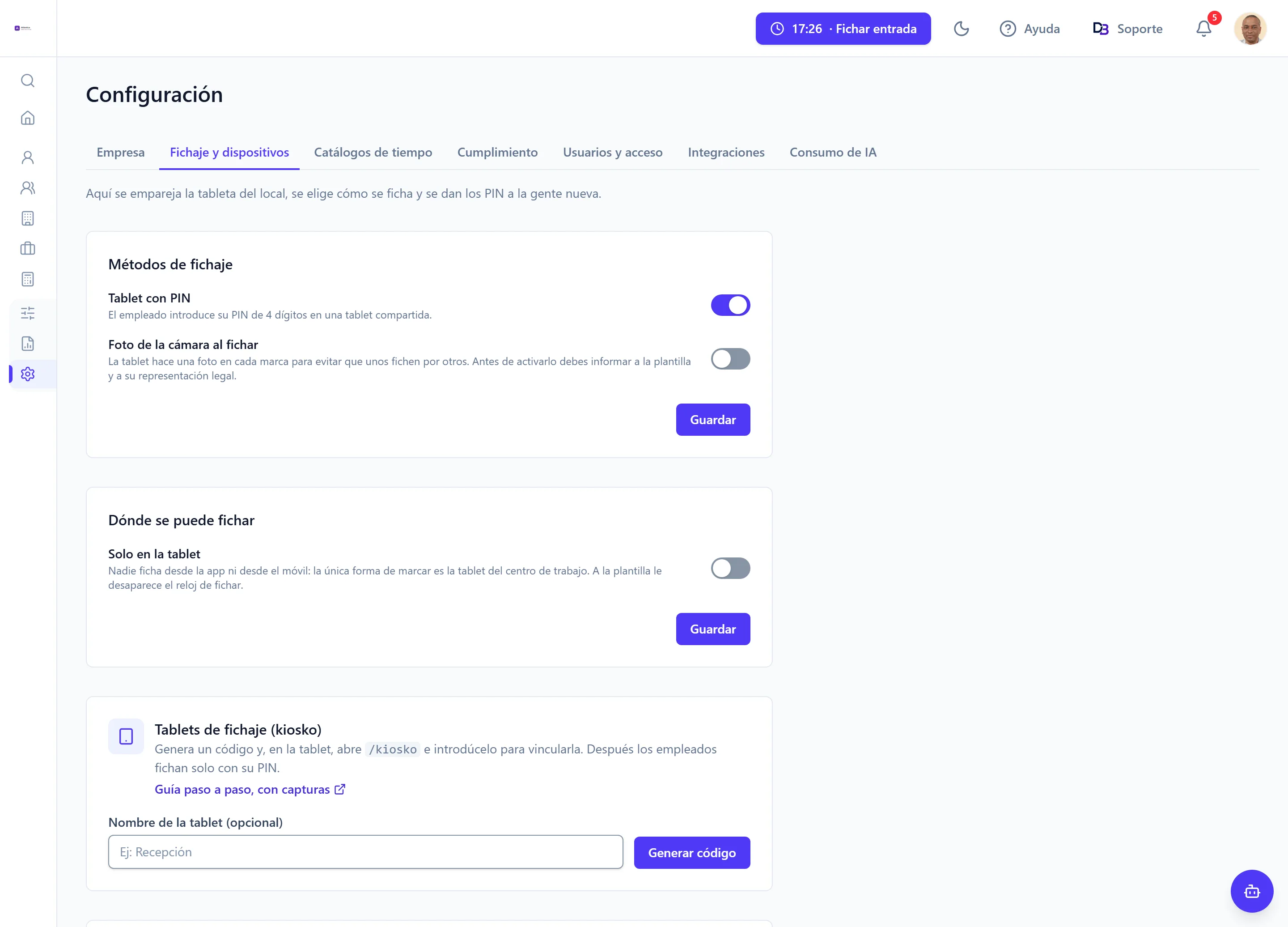This screenshot has height=927, width=1288.
Task: Click the app logo in top-left
Action: (x=23, y=28)
